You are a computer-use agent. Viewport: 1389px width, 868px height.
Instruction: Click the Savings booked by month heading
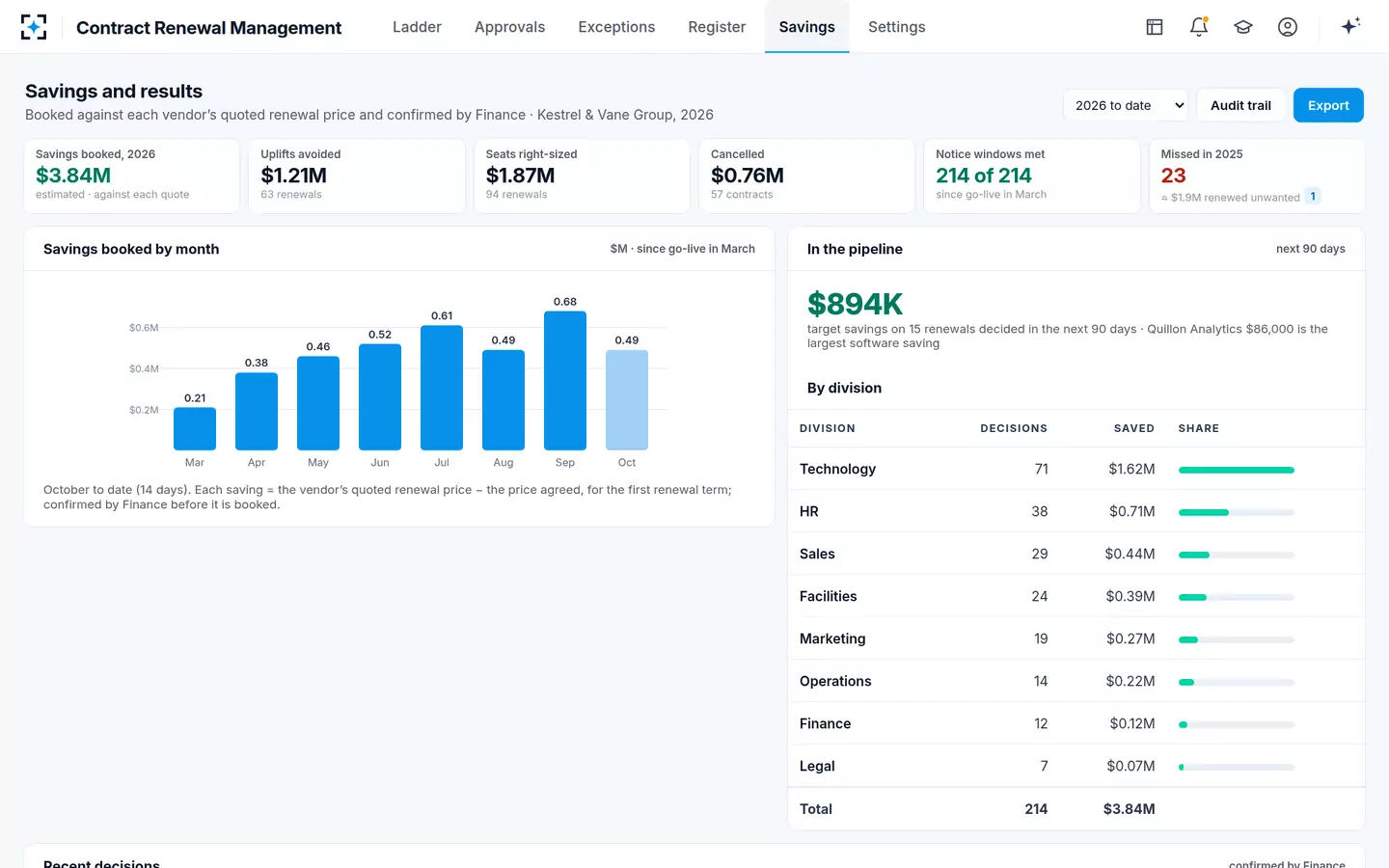131,249
